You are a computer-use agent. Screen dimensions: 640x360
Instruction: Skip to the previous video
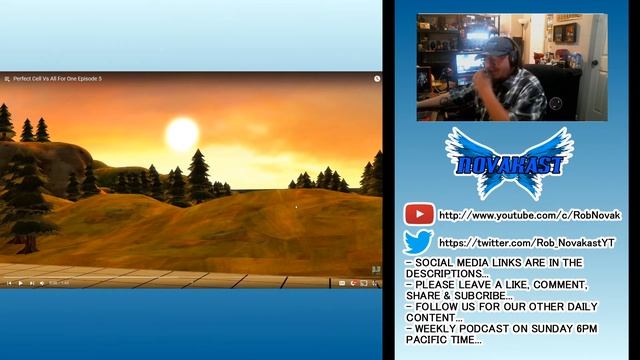point(9,283)
